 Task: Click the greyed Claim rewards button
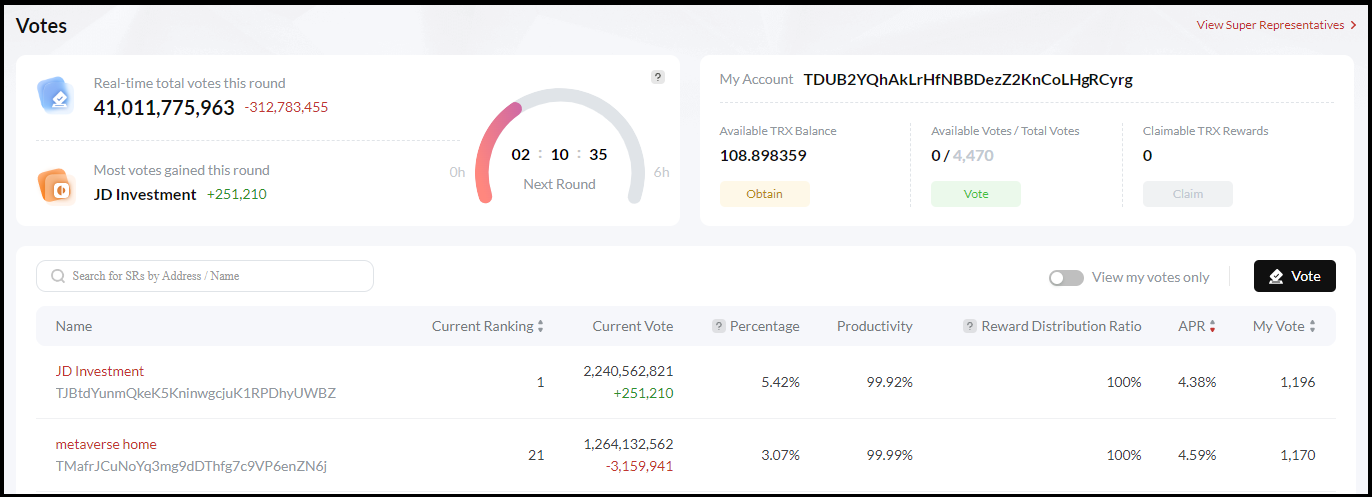pyautogui.click(x=1188, y=194)
